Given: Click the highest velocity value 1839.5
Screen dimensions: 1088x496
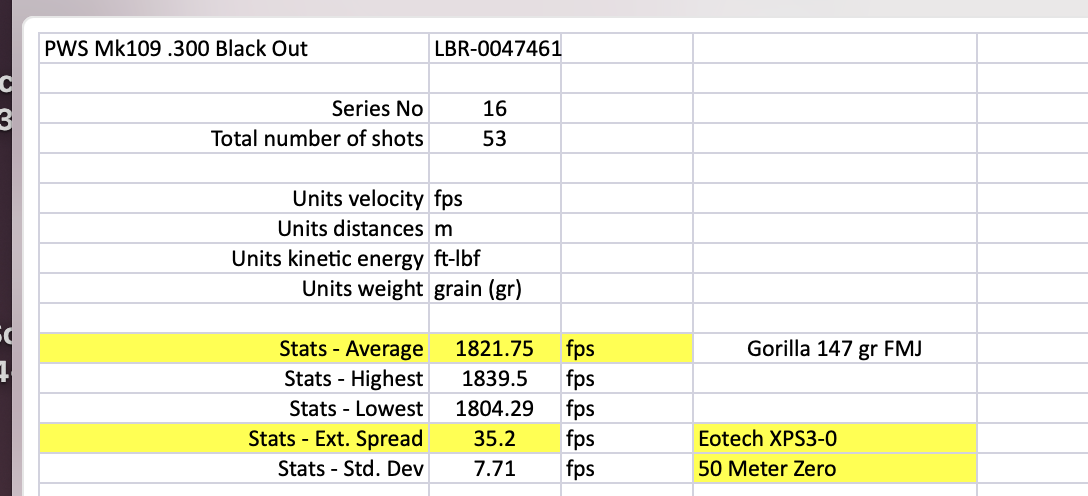Looking at the screenshot, I should 495,378.
